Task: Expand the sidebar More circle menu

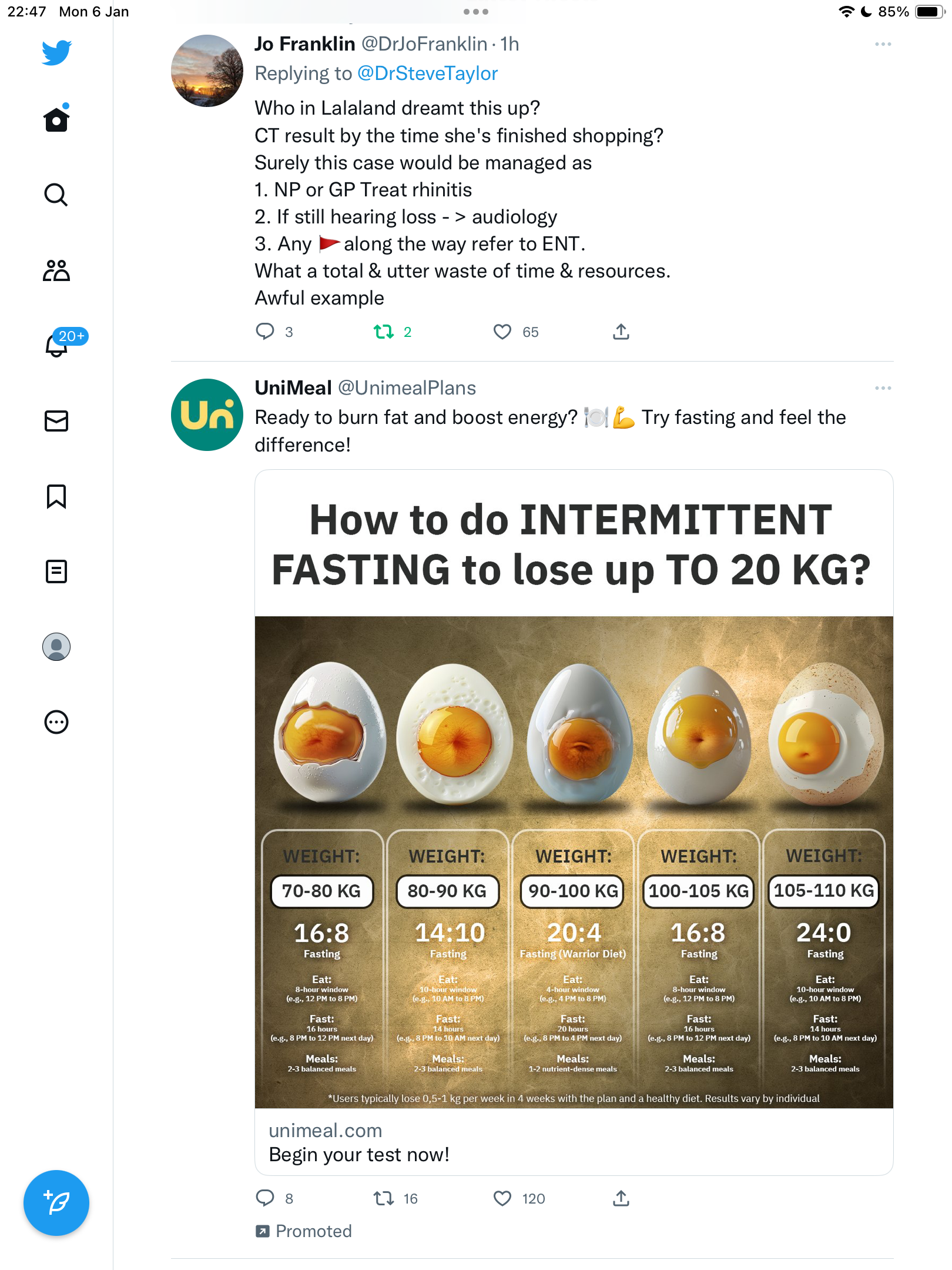Action: [56, 722]
